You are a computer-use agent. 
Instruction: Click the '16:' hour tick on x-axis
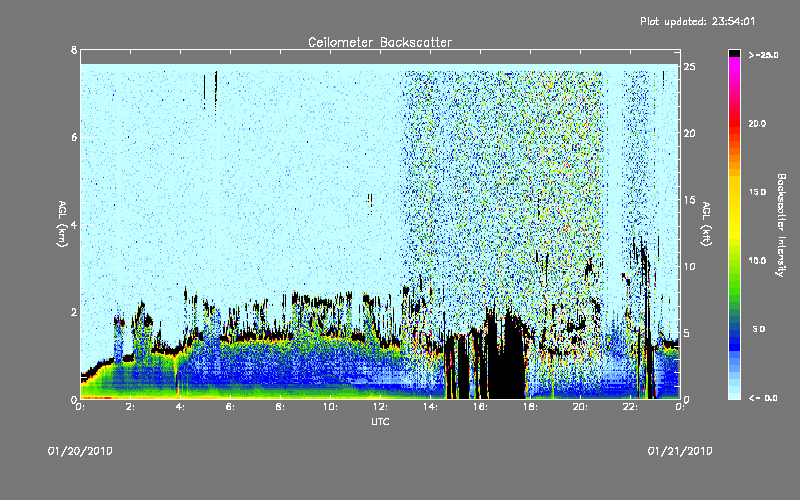tap(480, 407)
